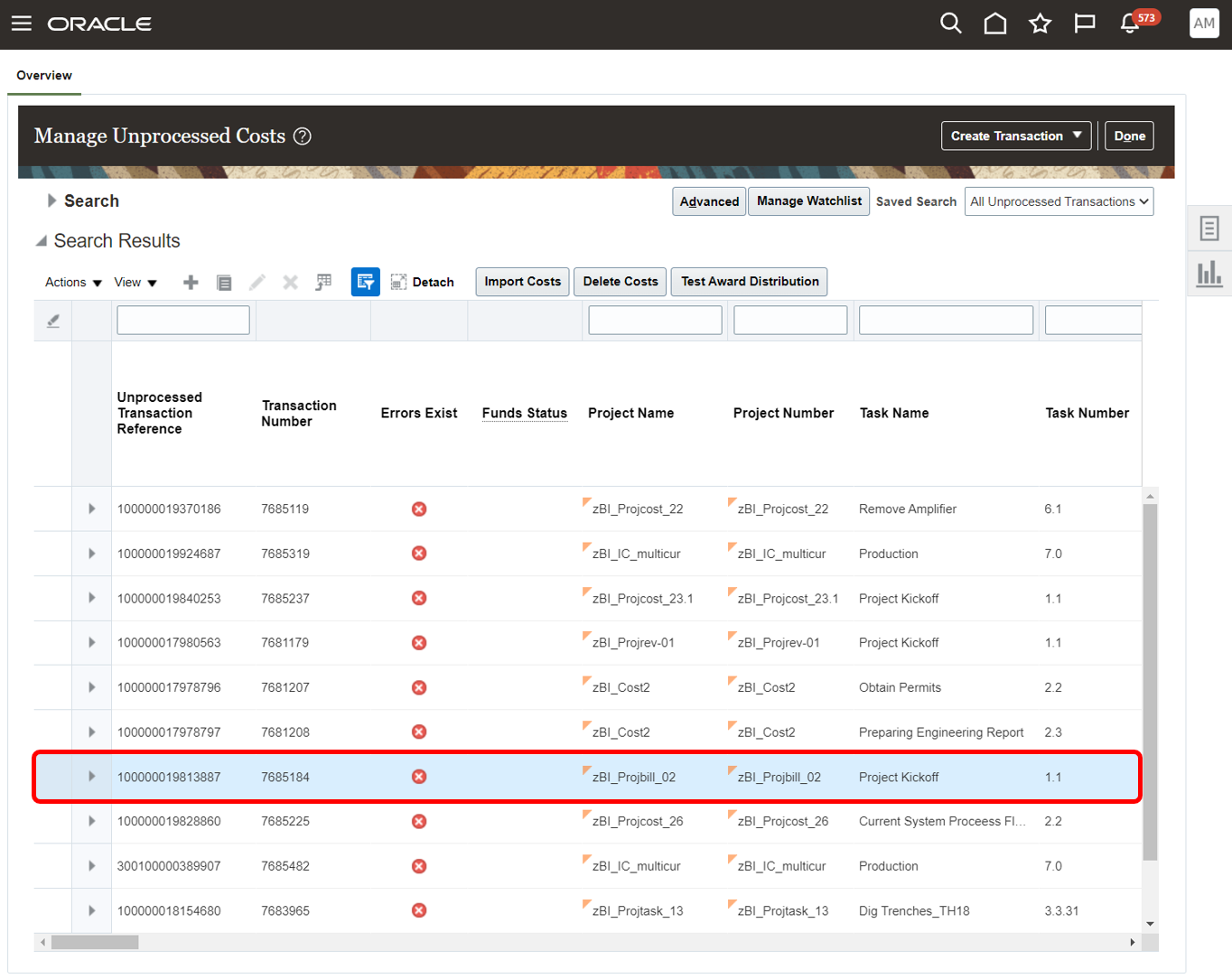Click the Delete X toolbar icon
1232x979 pixels.
[x=290, y=283]
